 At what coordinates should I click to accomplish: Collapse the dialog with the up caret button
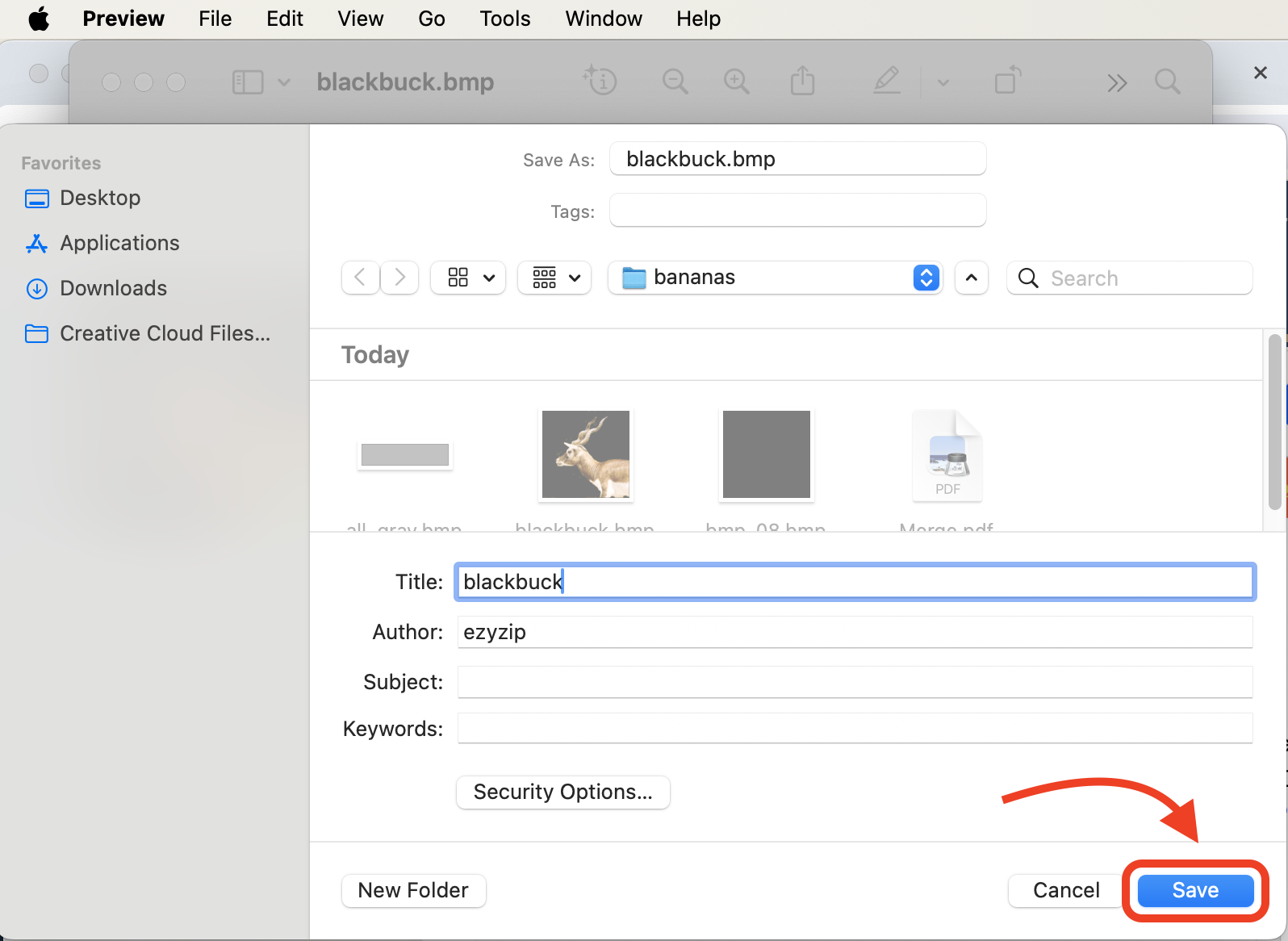tap(972, 278)
